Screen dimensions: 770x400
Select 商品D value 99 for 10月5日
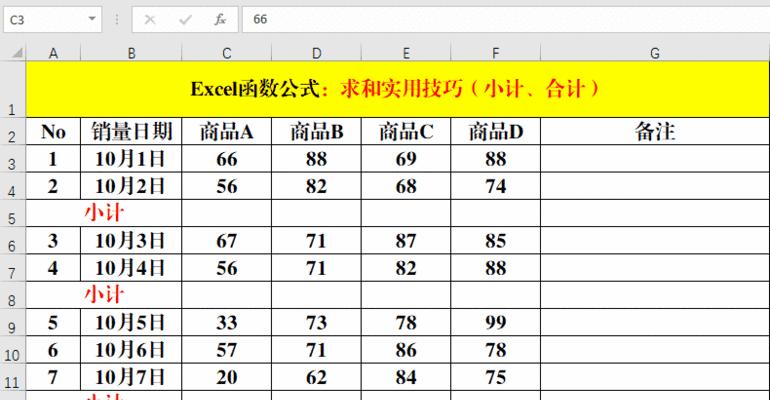495,322
